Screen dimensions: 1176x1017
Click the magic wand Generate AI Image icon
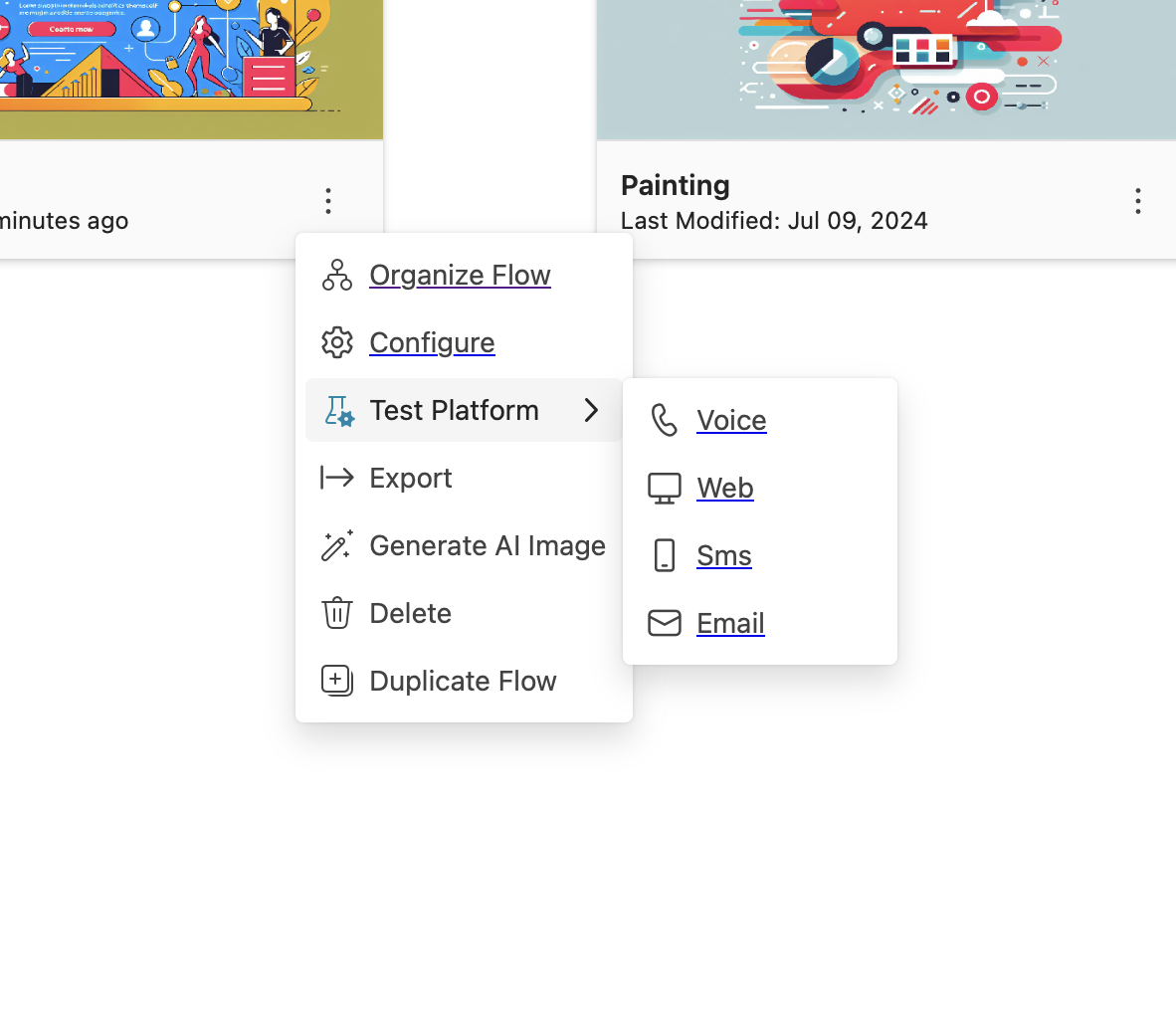point(336,545)
